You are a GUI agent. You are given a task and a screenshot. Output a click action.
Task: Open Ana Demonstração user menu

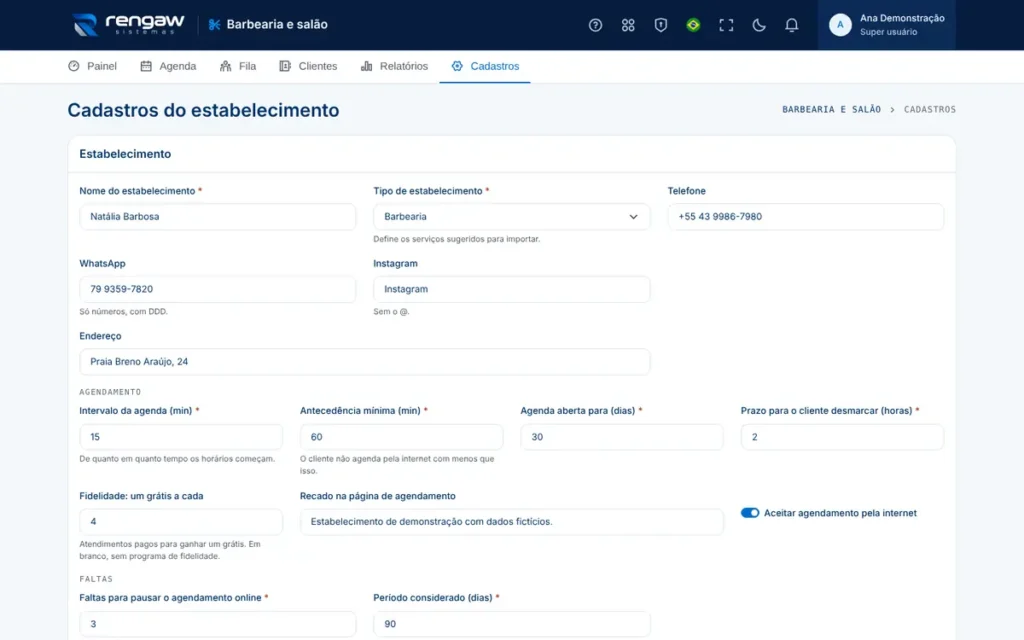point(886,25)
